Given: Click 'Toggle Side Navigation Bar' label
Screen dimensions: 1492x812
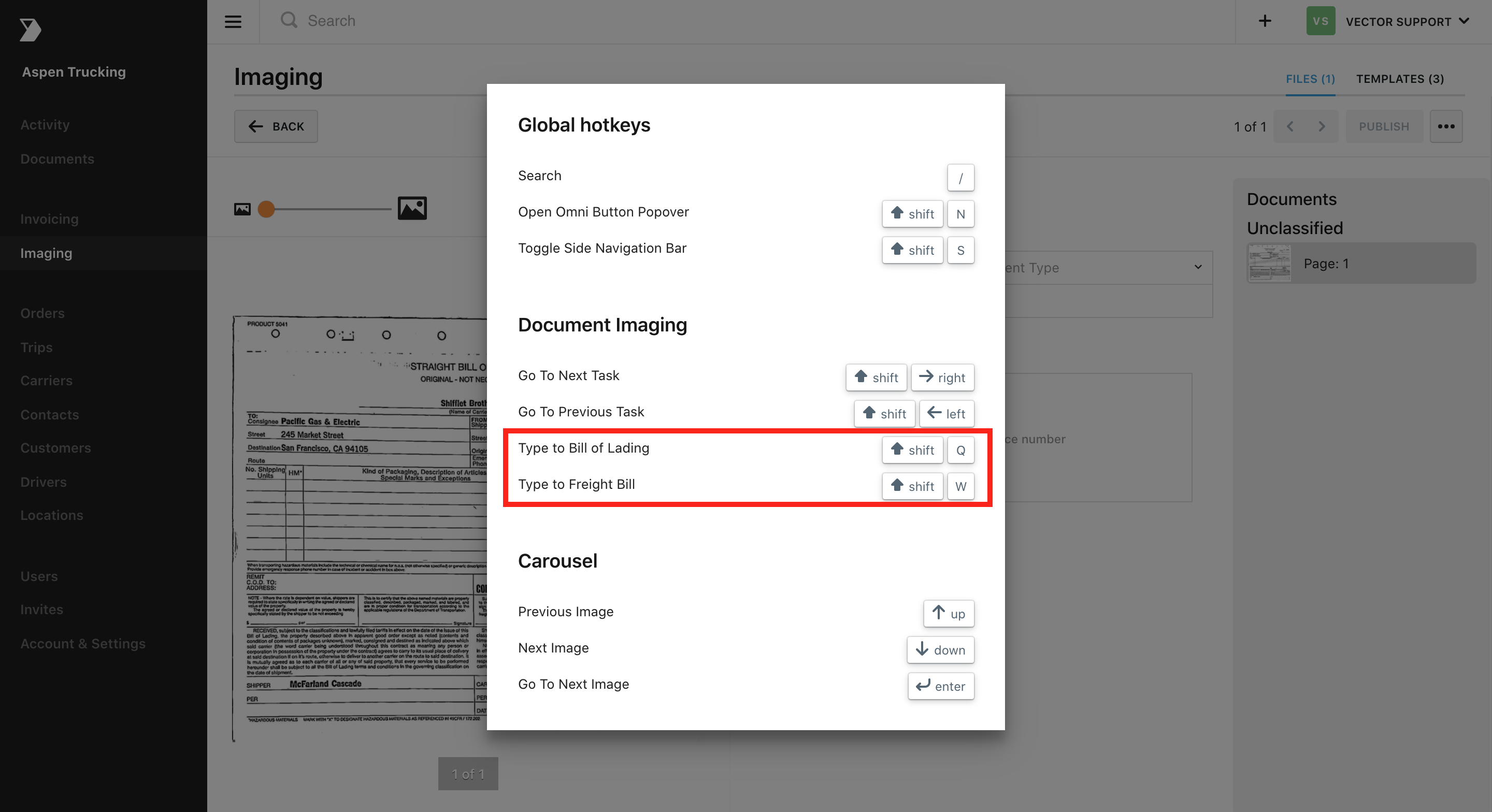Looking at the screenshot, I should (x=602, y=248).
